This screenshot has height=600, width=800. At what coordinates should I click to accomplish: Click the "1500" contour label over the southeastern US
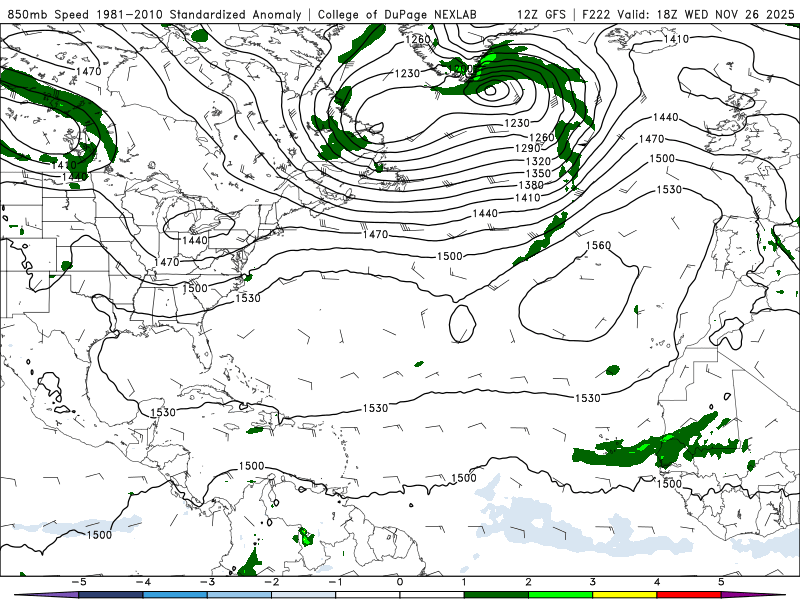click(x=195, y=288)
